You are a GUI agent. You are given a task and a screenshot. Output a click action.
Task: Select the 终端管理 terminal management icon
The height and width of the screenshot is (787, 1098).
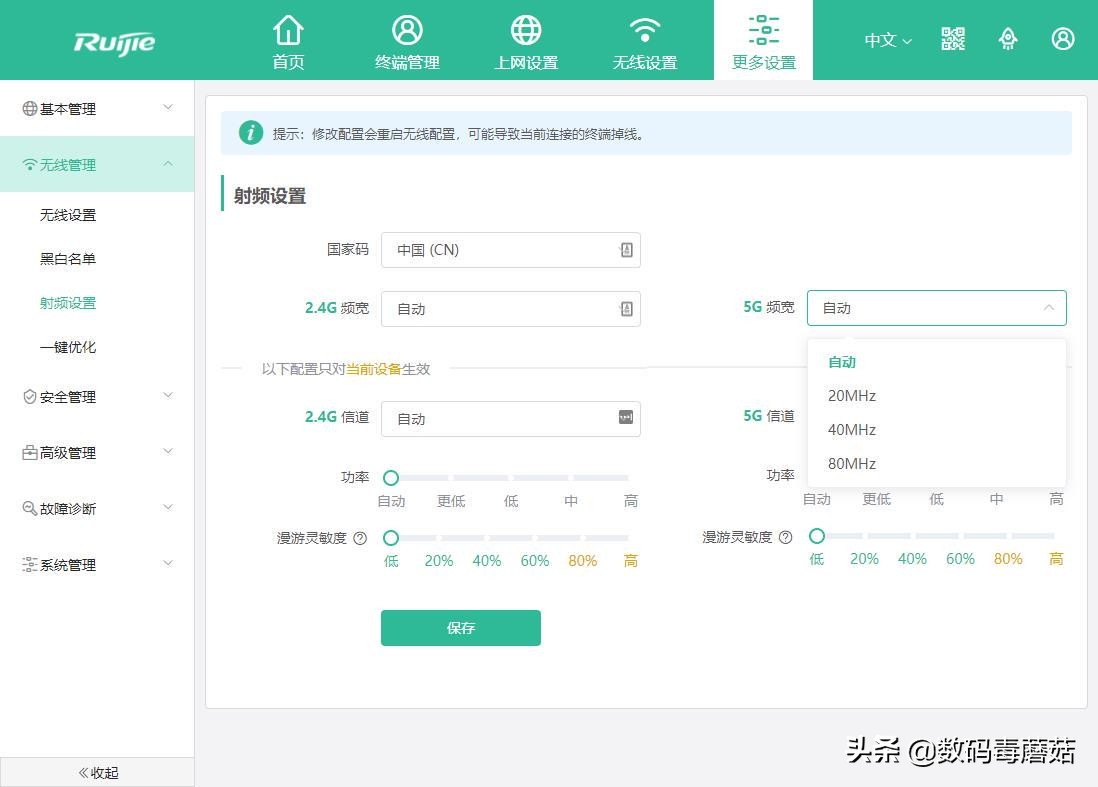click(x=407, y=40)
